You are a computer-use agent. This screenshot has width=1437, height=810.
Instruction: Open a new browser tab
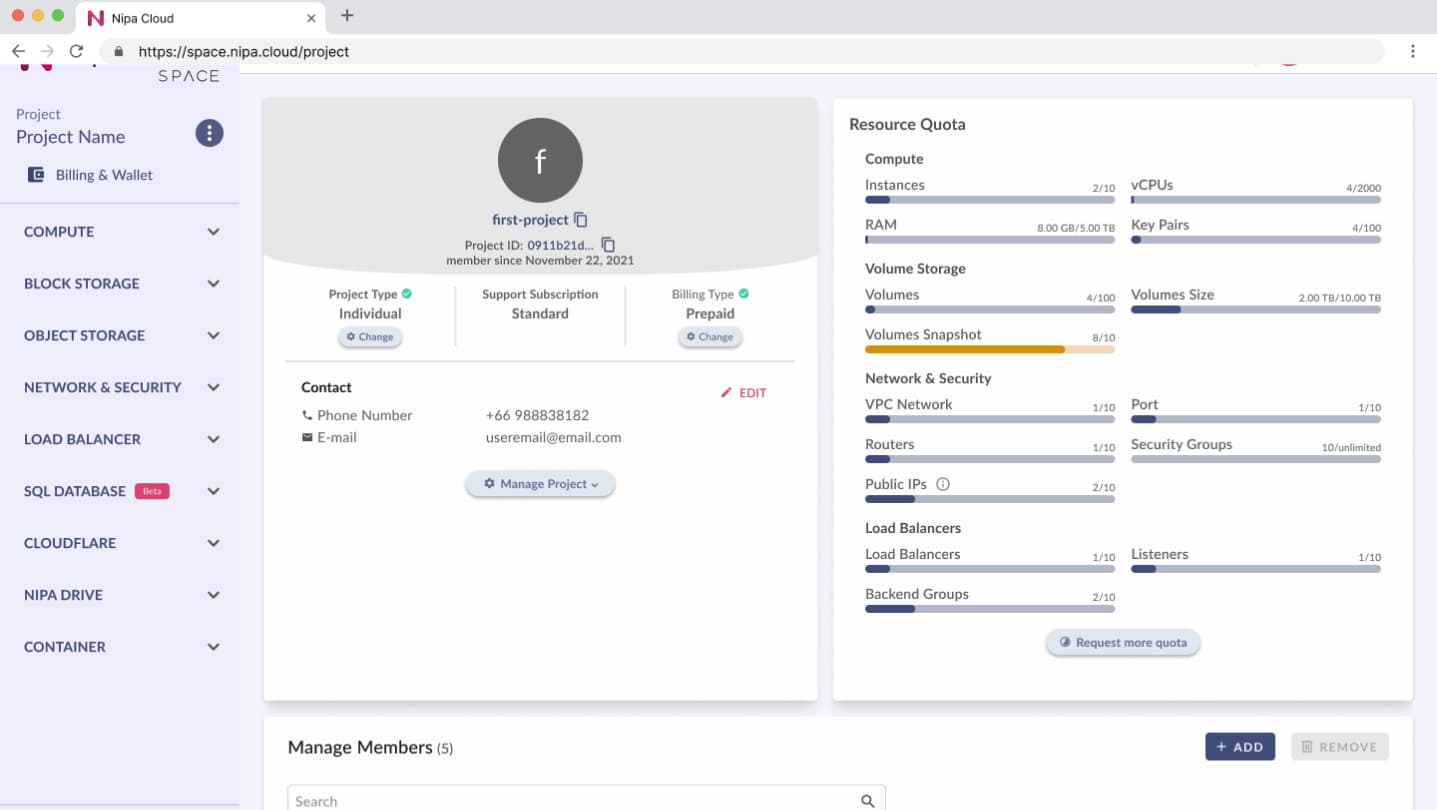coord(347,16)
